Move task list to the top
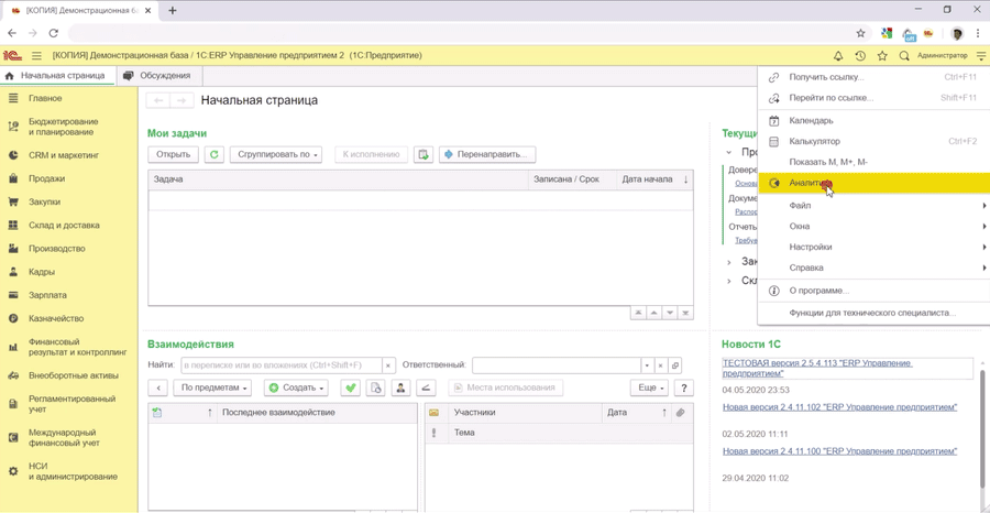This screenshot has height=529, width=992. coord(638,313)
